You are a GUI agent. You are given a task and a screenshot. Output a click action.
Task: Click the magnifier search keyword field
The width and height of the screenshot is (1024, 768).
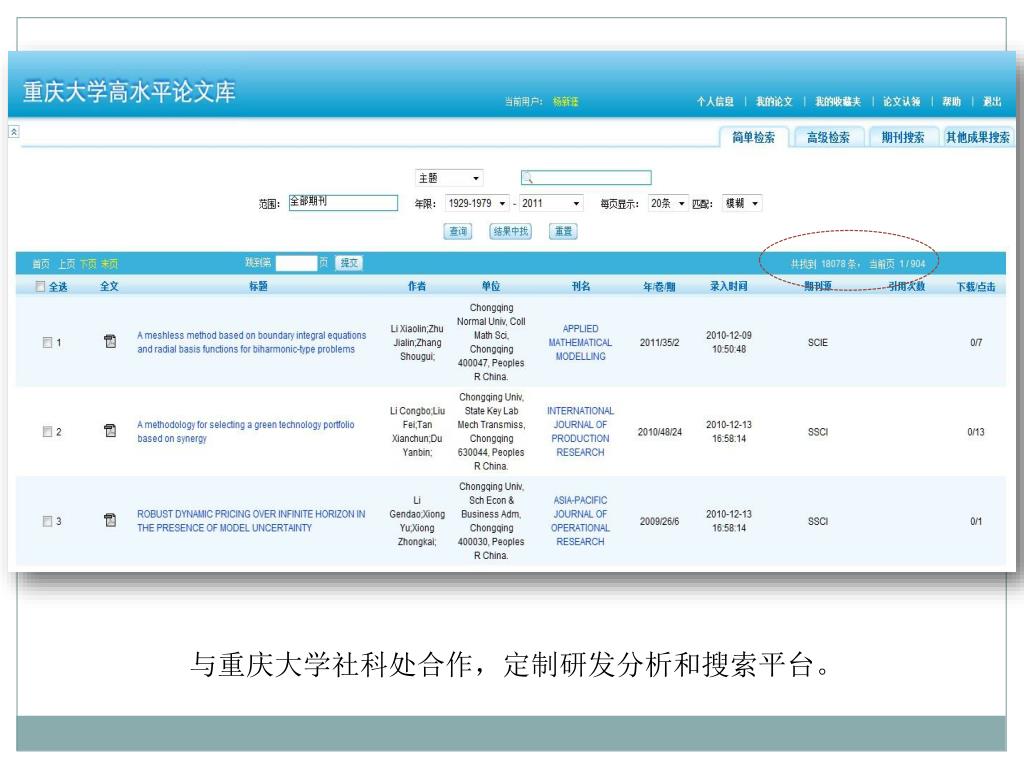tap(586, 178)
